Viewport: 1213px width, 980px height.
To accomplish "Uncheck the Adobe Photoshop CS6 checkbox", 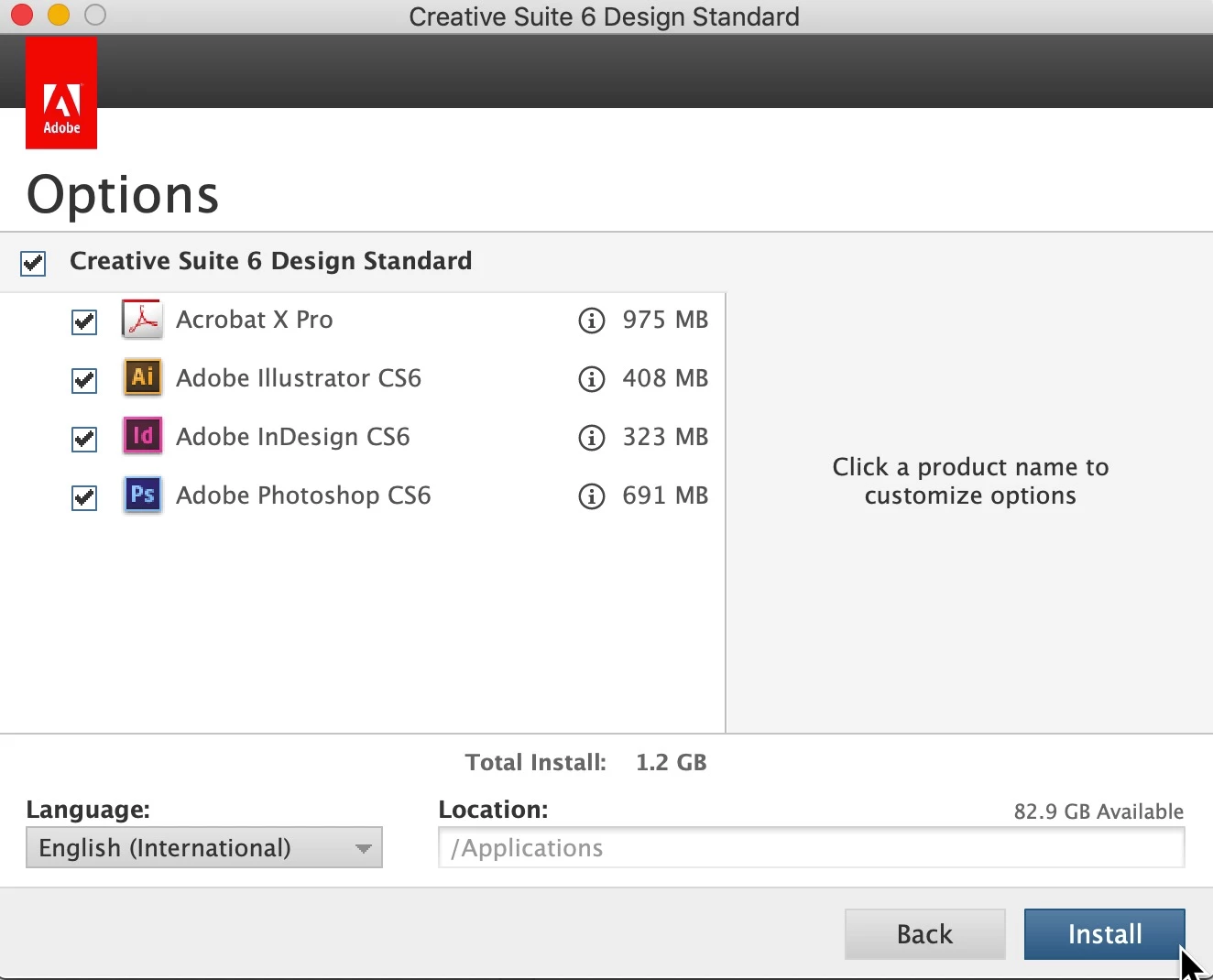I will 84,497.
